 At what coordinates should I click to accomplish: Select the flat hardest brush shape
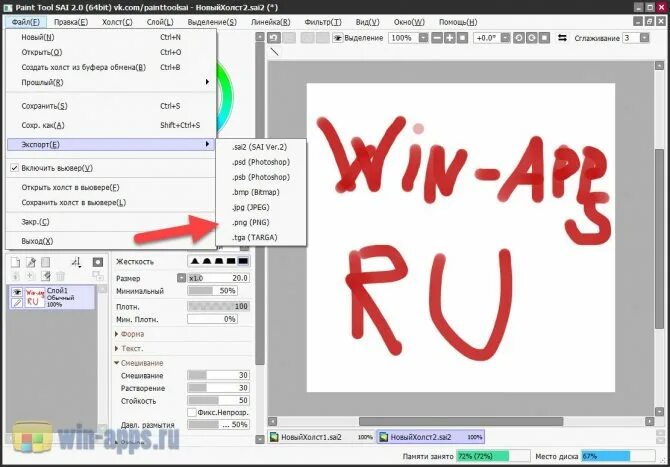243,261
